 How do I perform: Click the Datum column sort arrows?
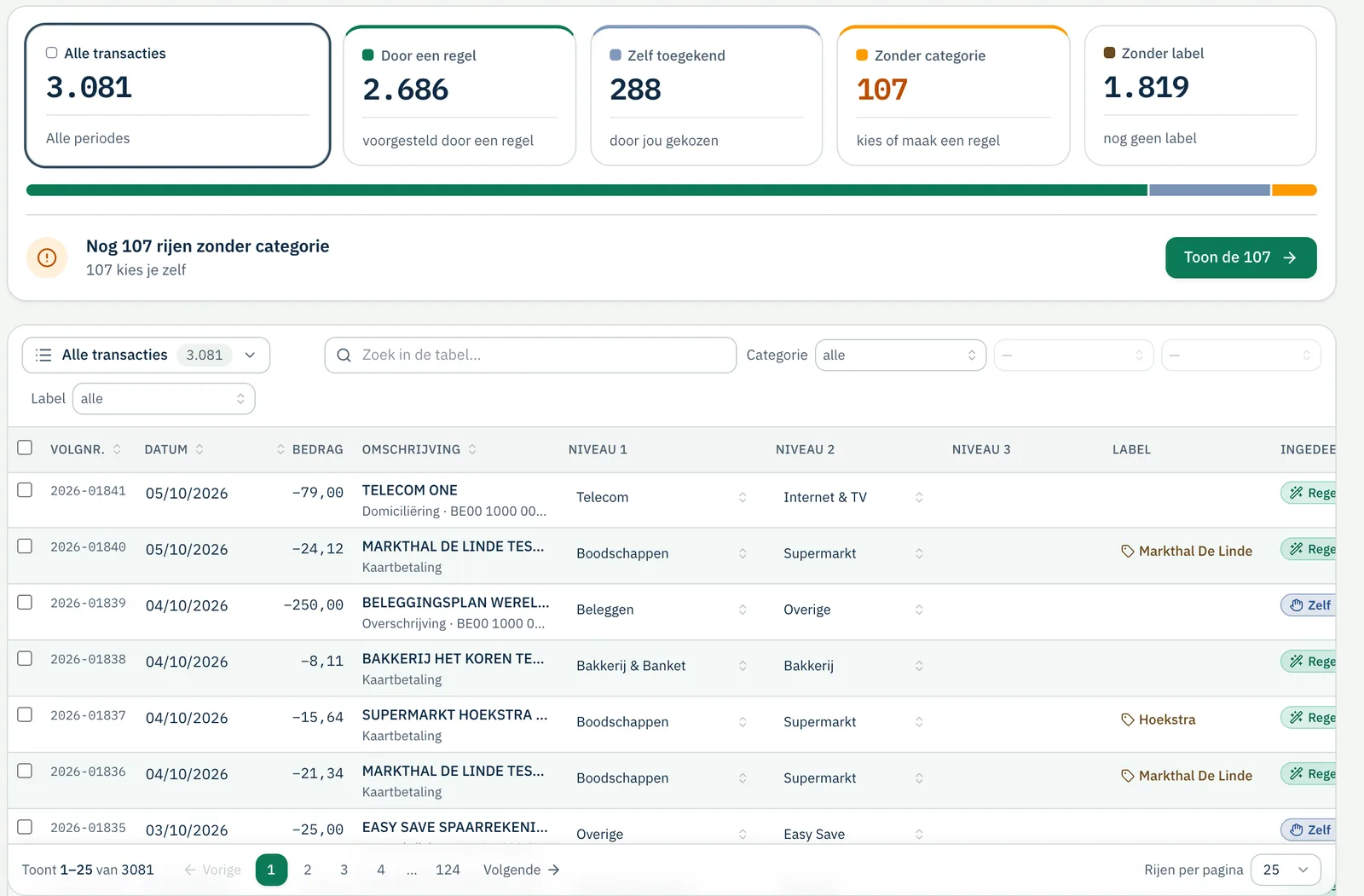tap(199, 449)
